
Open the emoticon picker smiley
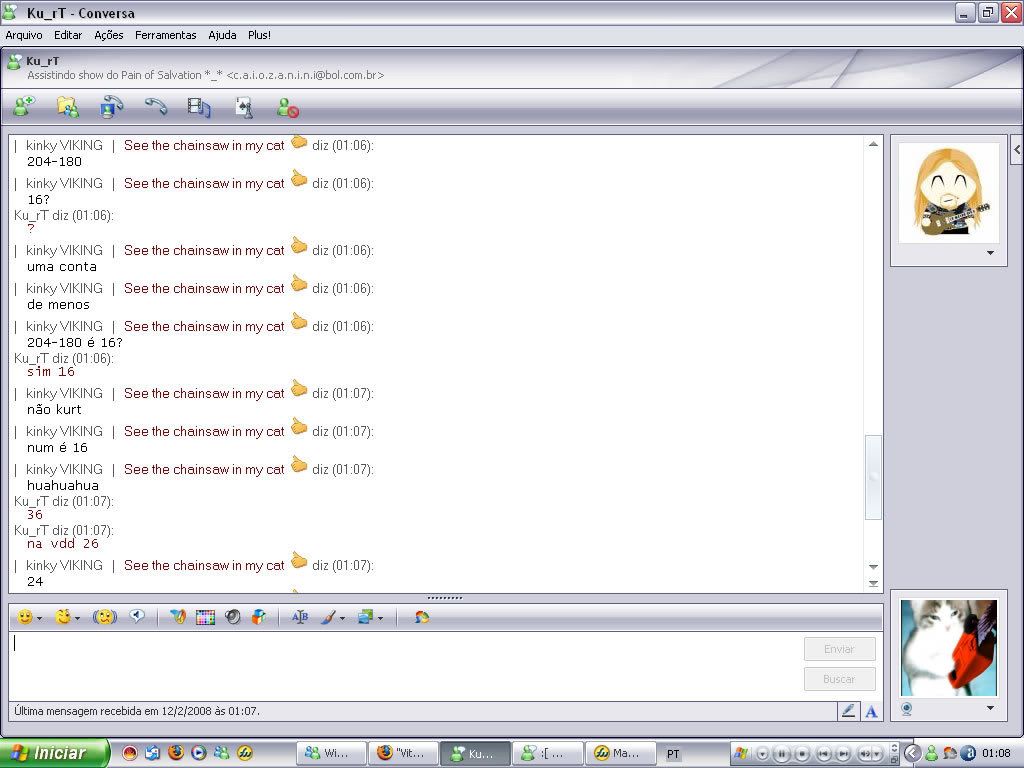[x=25, y=616]
